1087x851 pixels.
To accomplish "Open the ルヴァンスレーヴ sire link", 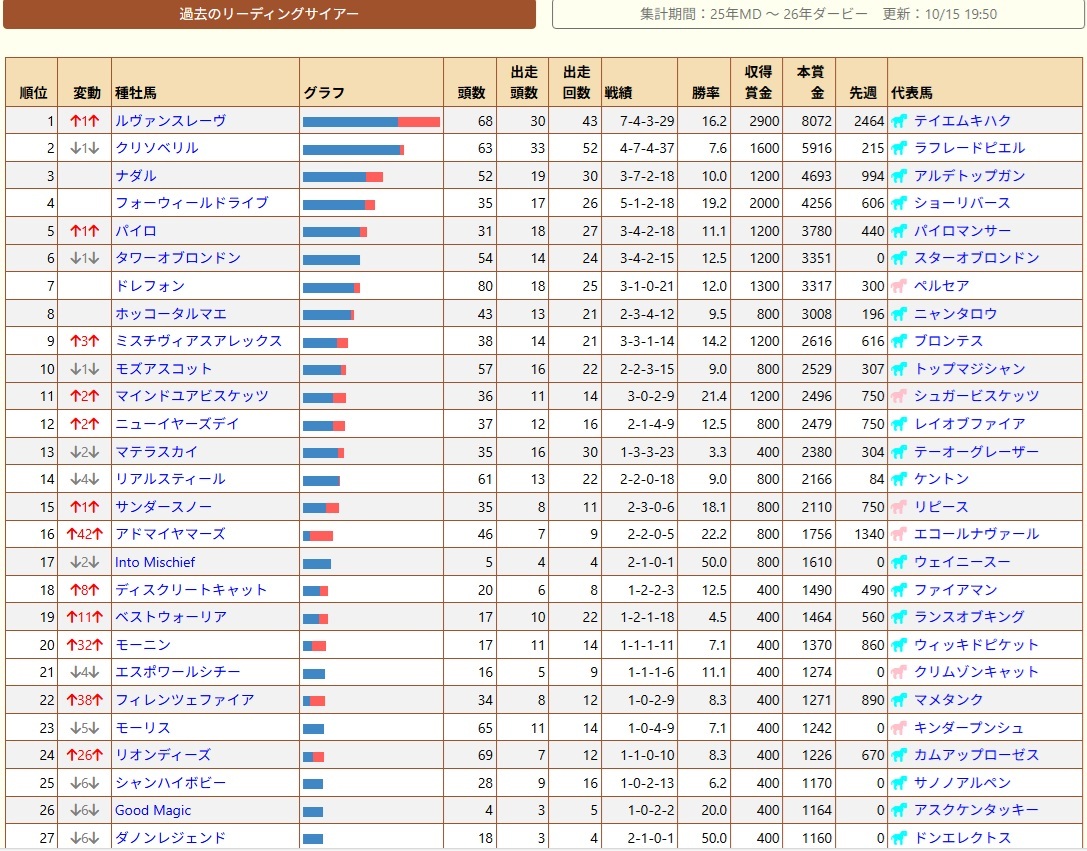I will click(x=170, y=121).
